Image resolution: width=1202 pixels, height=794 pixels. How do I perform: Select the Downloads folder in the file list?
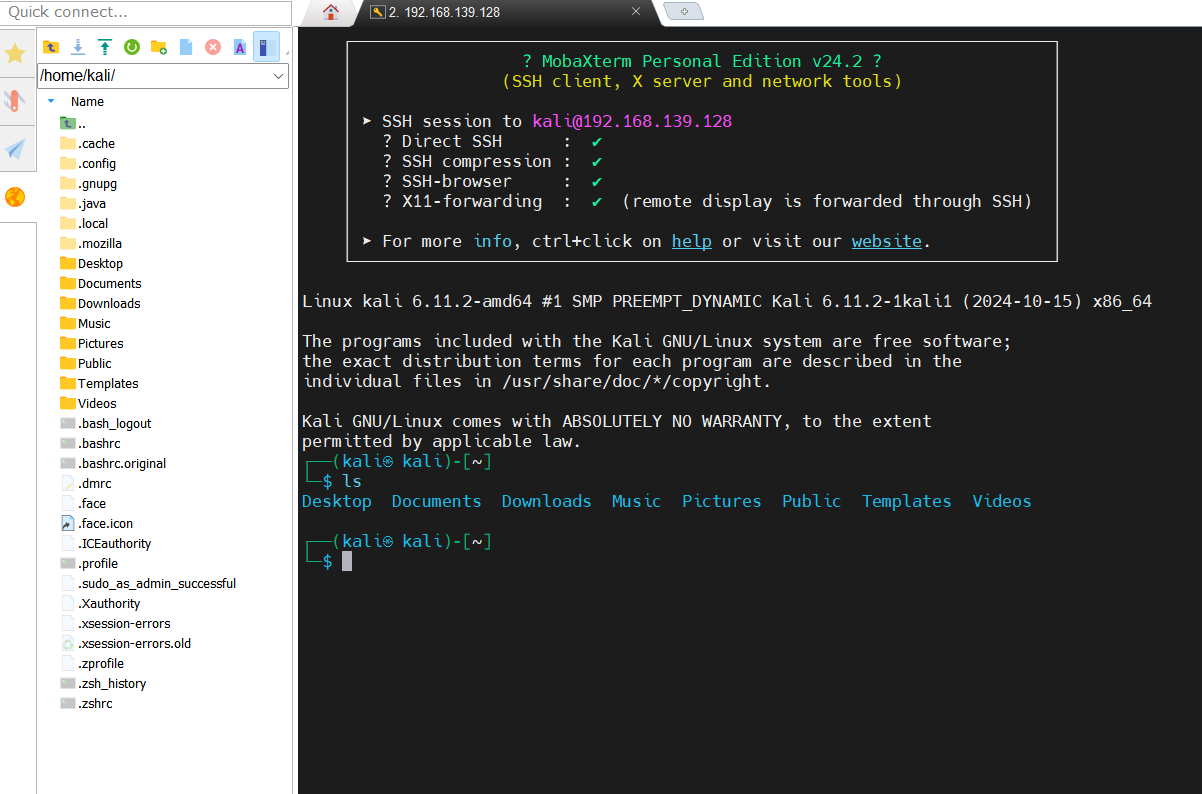coord(100,304)
